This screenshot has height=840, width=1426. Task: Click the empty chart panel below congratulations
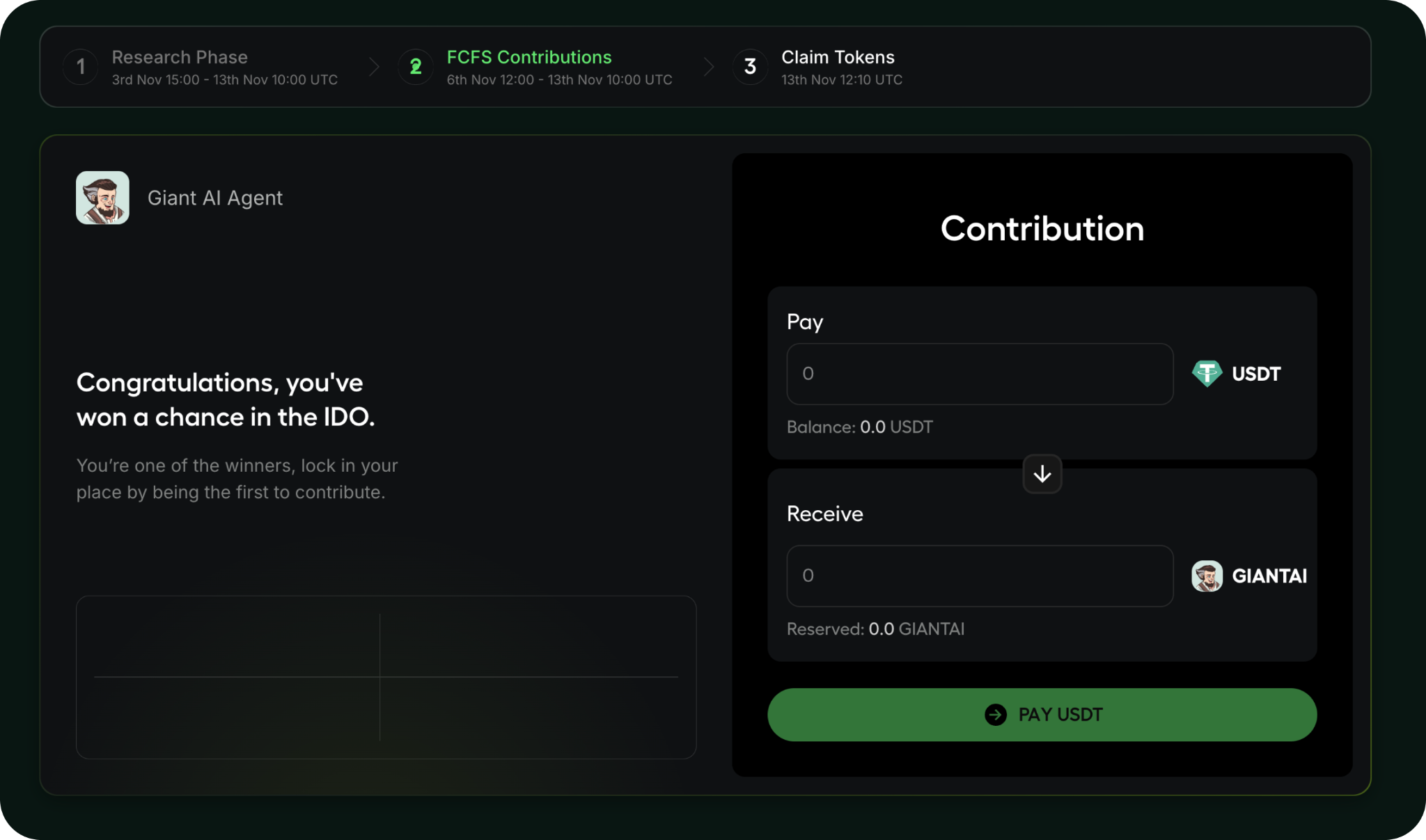tap(386, 677)
